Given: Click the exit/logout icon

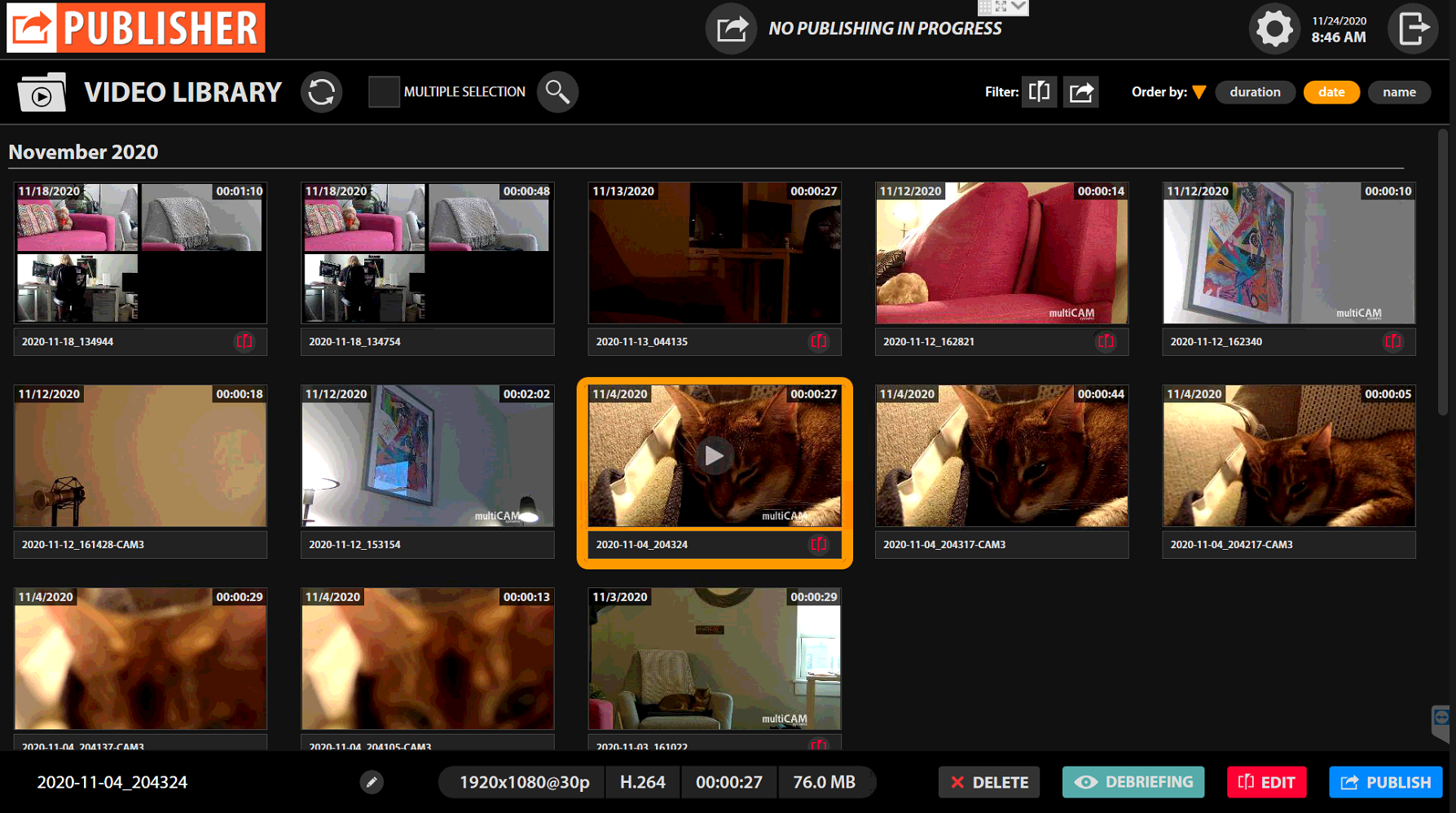Looking at the screenshot, I should [1414, 29].
